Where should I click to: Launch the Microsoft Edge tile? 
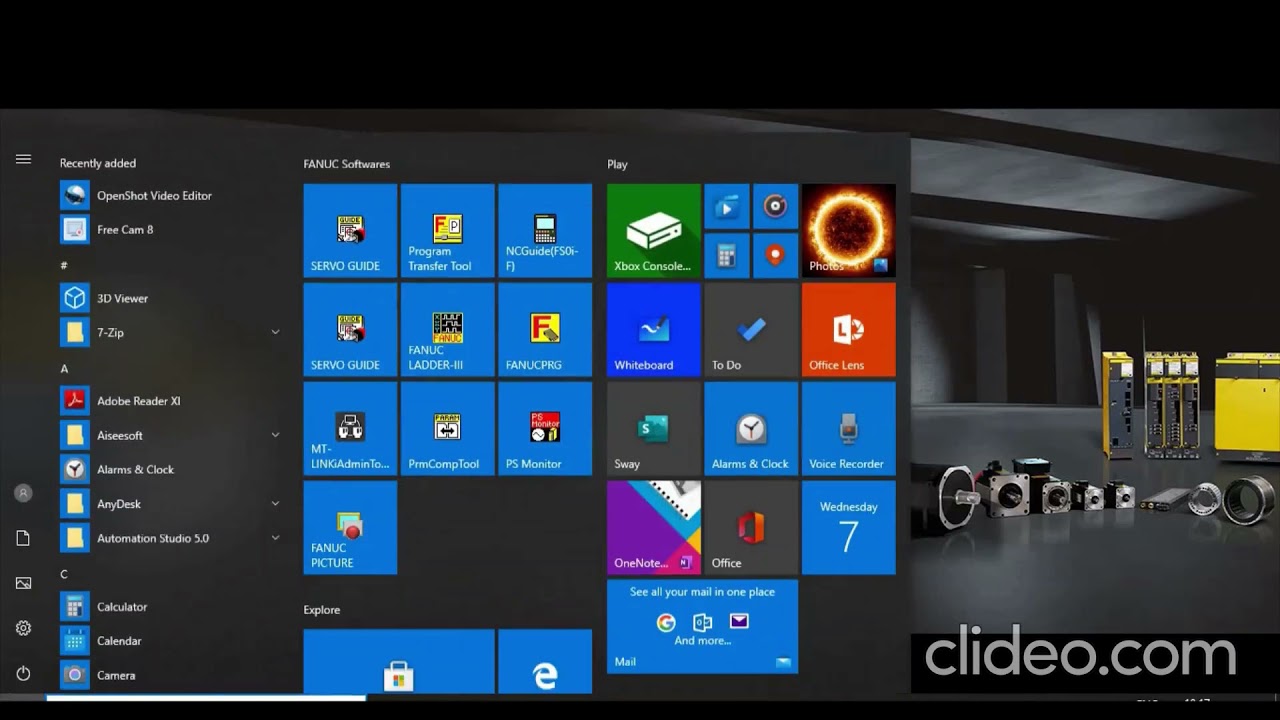(x=545, y=661)
